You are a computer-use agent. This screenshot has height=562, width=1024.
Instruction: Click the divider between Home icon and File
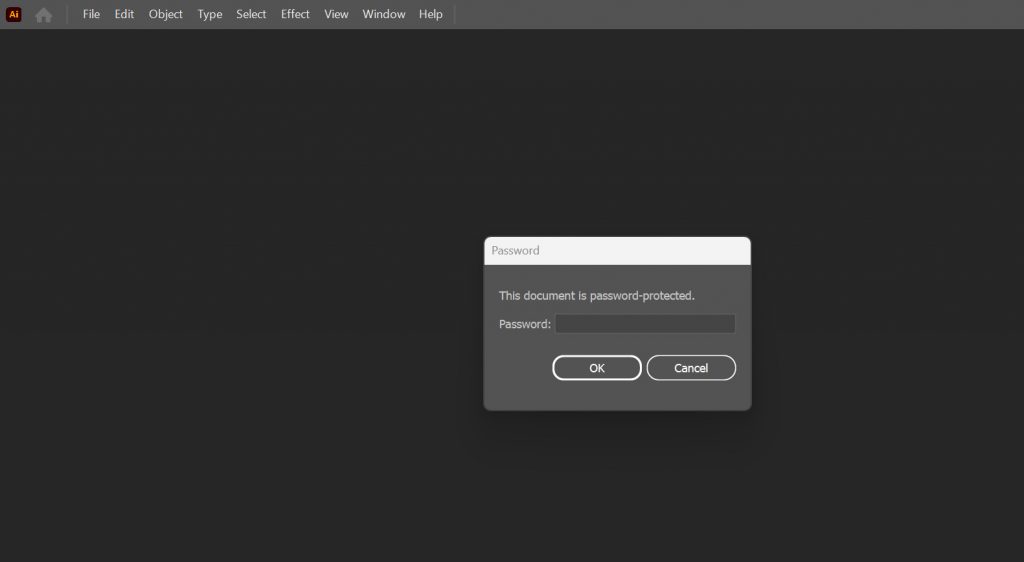point(68,14)
